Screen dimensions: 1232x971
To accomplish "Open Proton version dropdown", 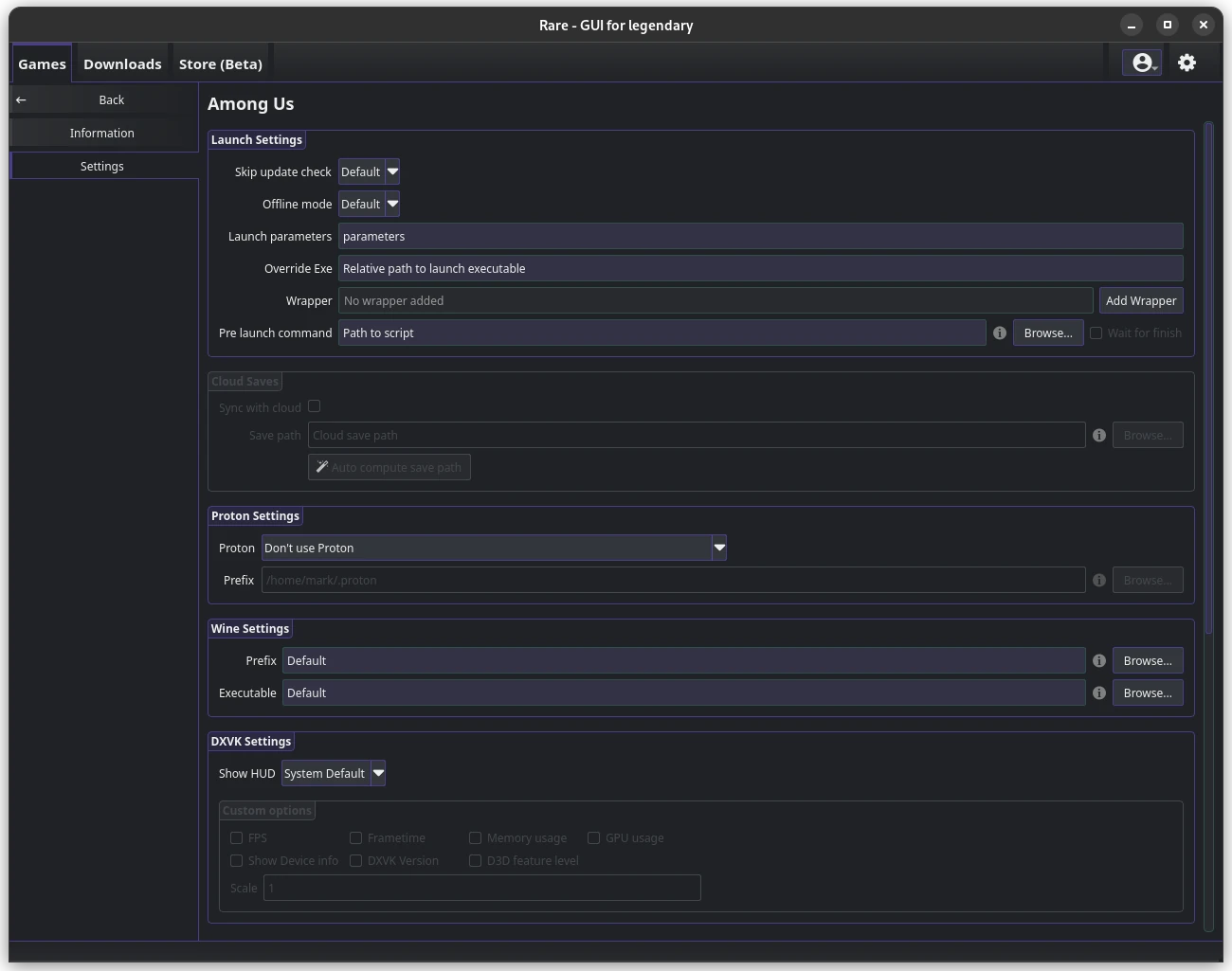I will 494,548.
